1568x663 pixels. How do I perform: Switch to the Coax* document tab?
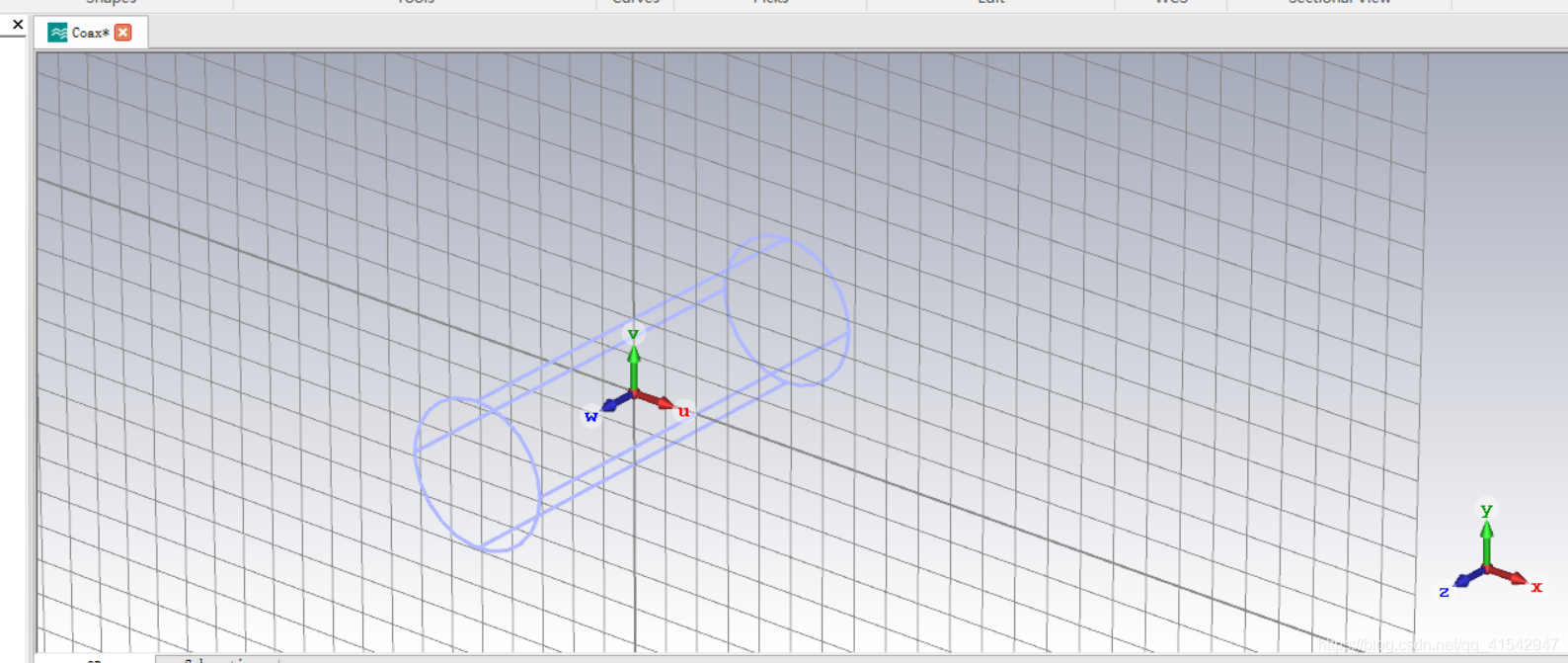click(x=90, y=33)
